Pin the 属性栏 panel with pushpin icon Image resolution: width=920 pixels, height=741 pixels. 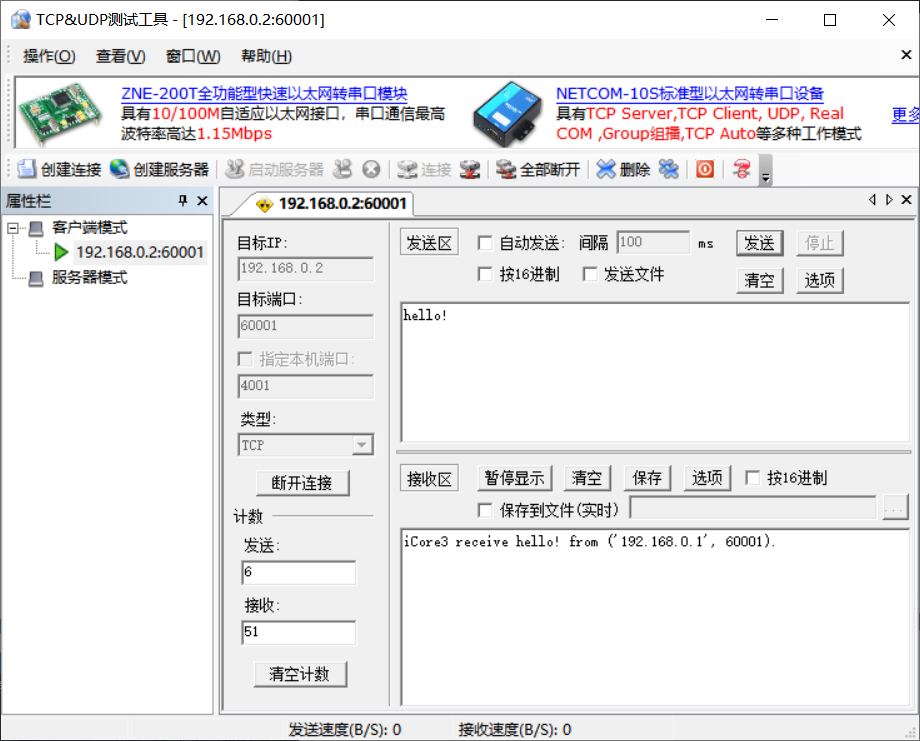[x=183, y=201]
